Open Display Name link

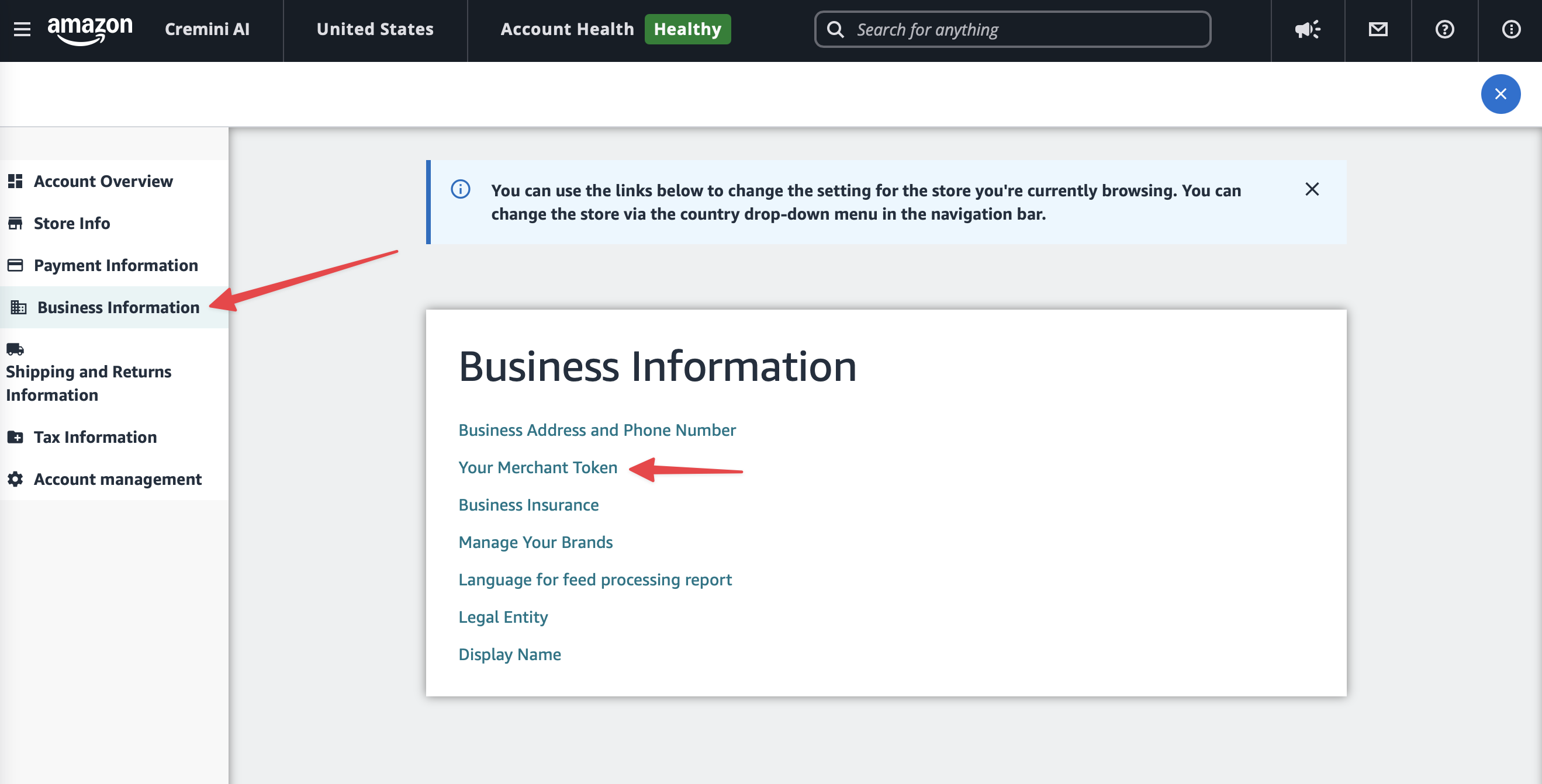tap(509, 654)
